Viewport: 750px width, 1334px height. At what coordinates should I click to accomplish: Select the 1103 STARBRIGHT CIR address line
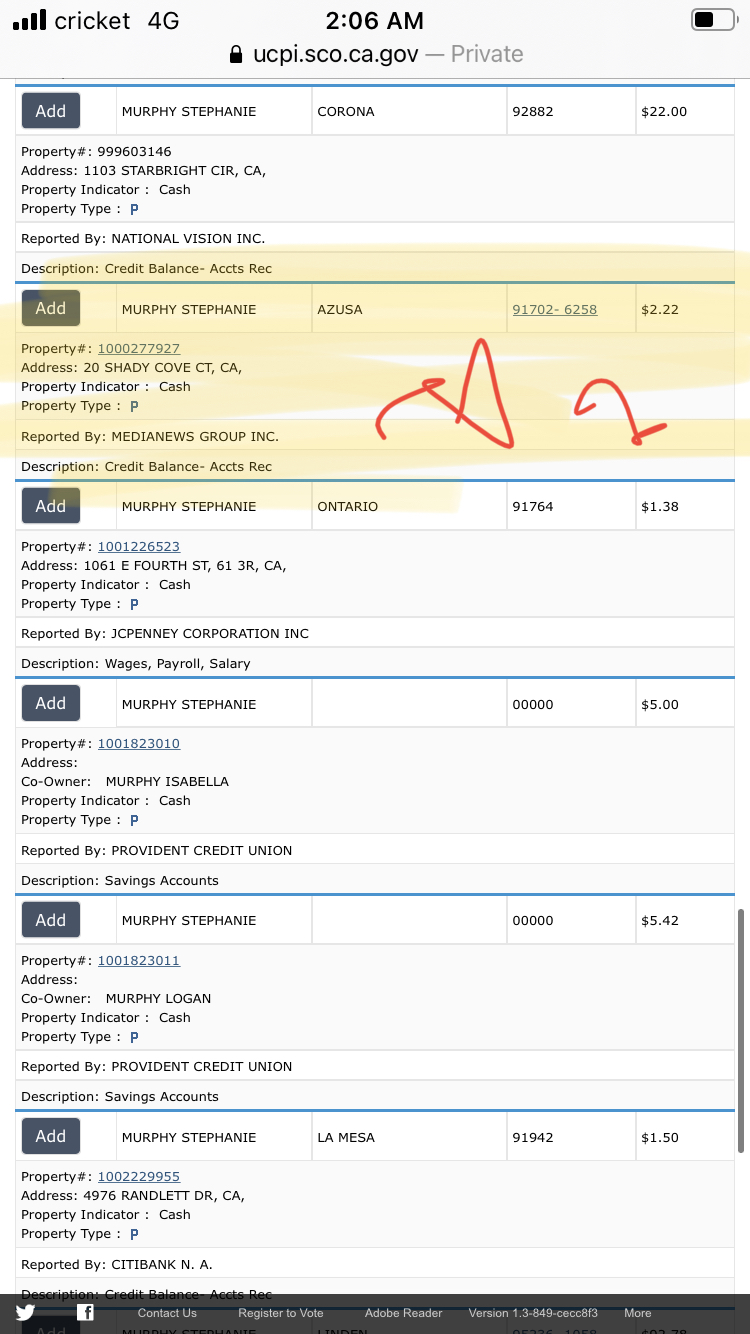(x=143, y=171)
